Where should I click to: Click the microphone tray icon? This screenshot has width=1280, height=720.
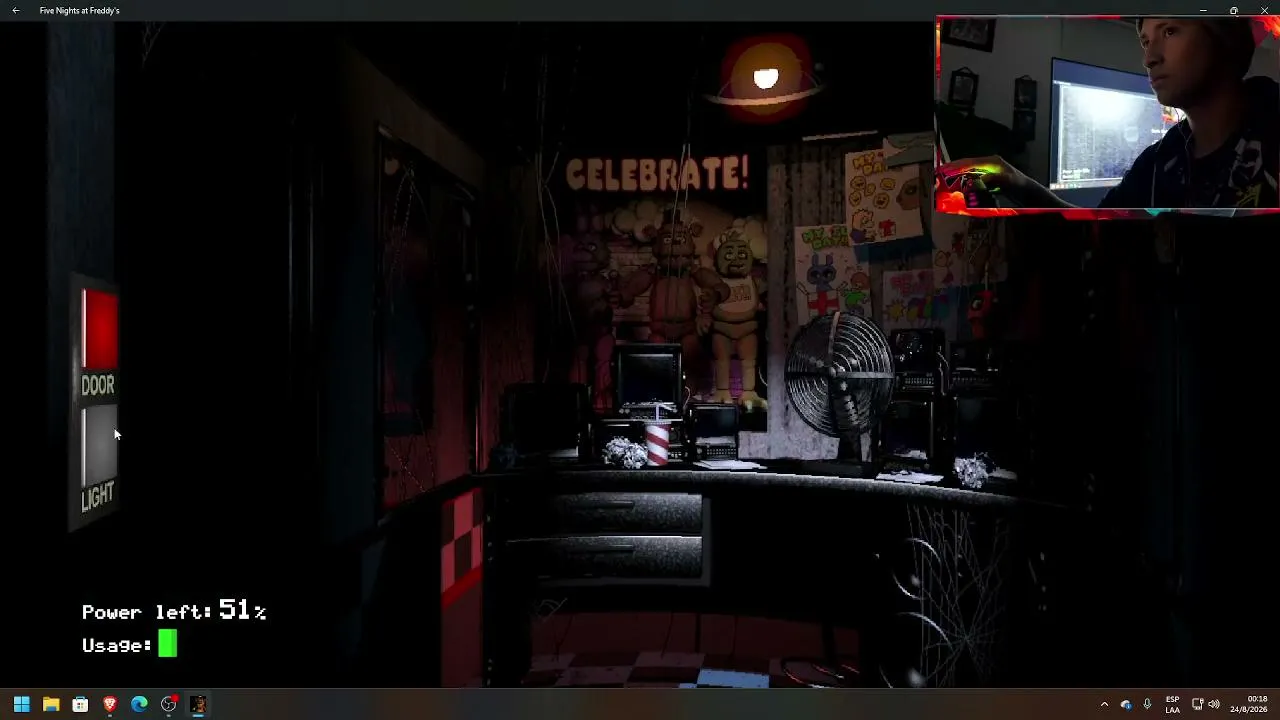1147,704
